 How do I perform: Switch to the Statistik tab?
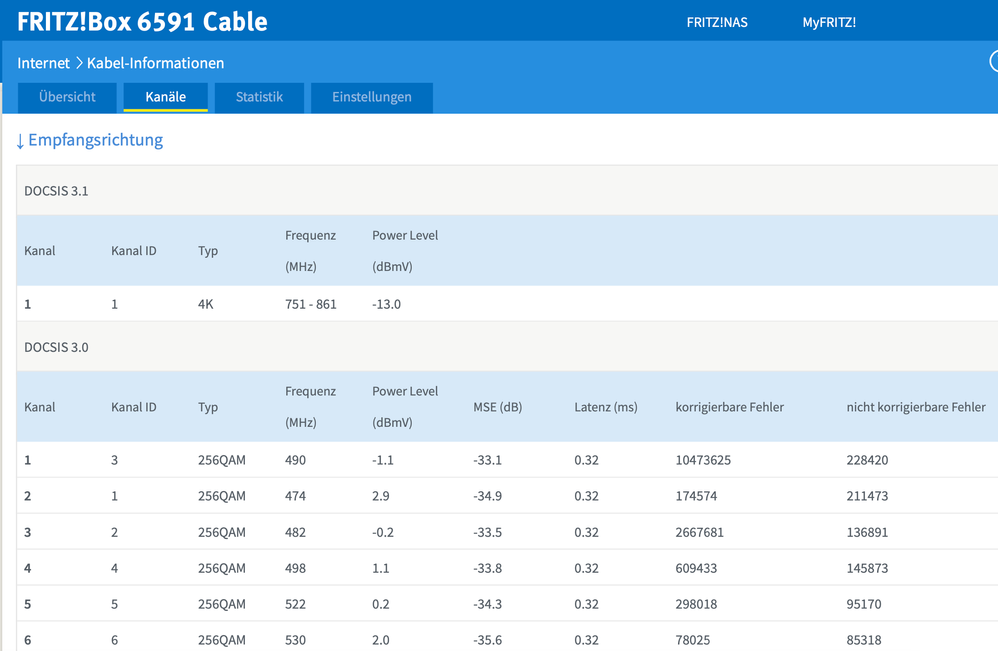click(x=259, y=97)
